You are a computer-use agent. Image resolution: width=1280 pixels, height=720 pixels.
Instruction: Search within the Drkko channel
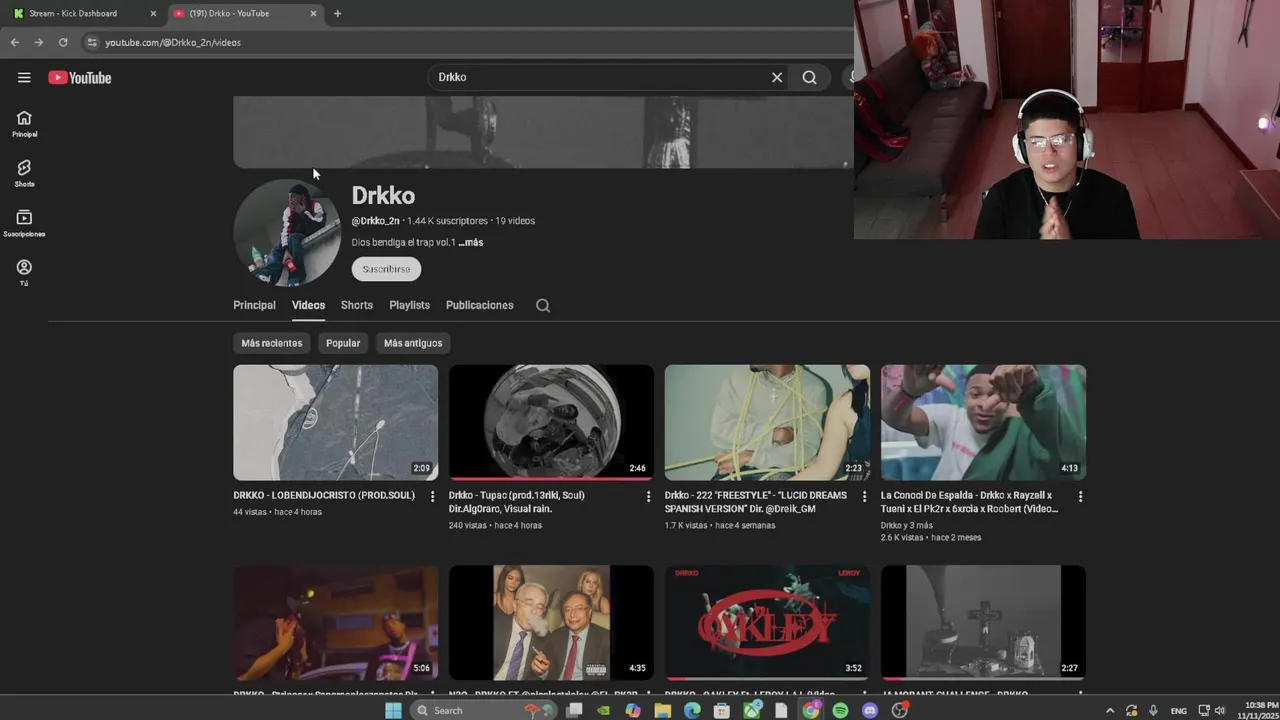[543, 306]
